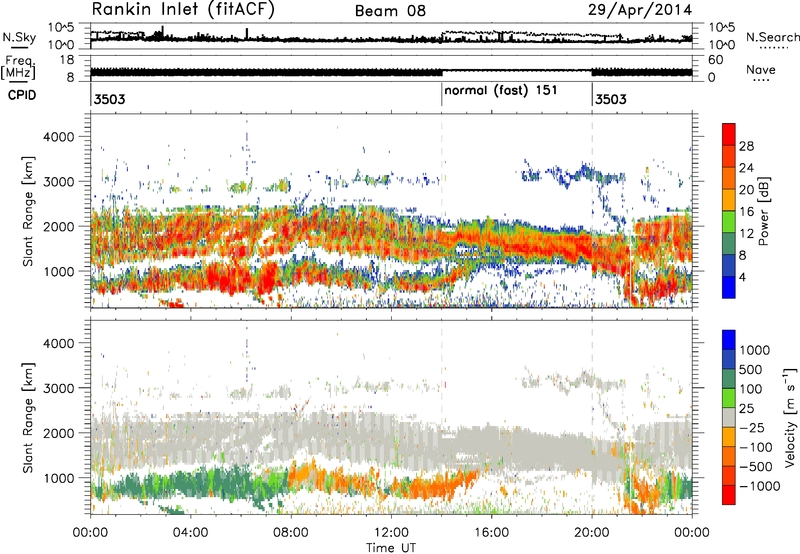Click the '4000' tick in the power panel

point(58,137)
